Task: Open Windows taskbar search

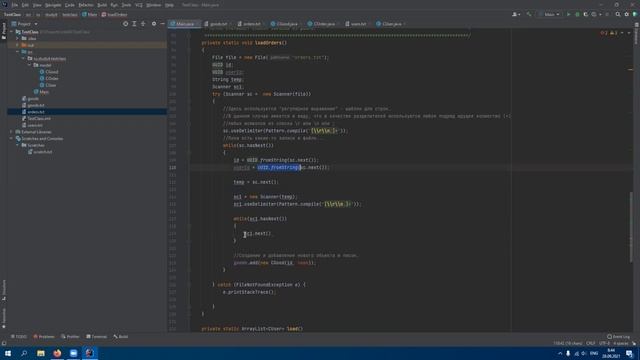Action: [24, 353]
